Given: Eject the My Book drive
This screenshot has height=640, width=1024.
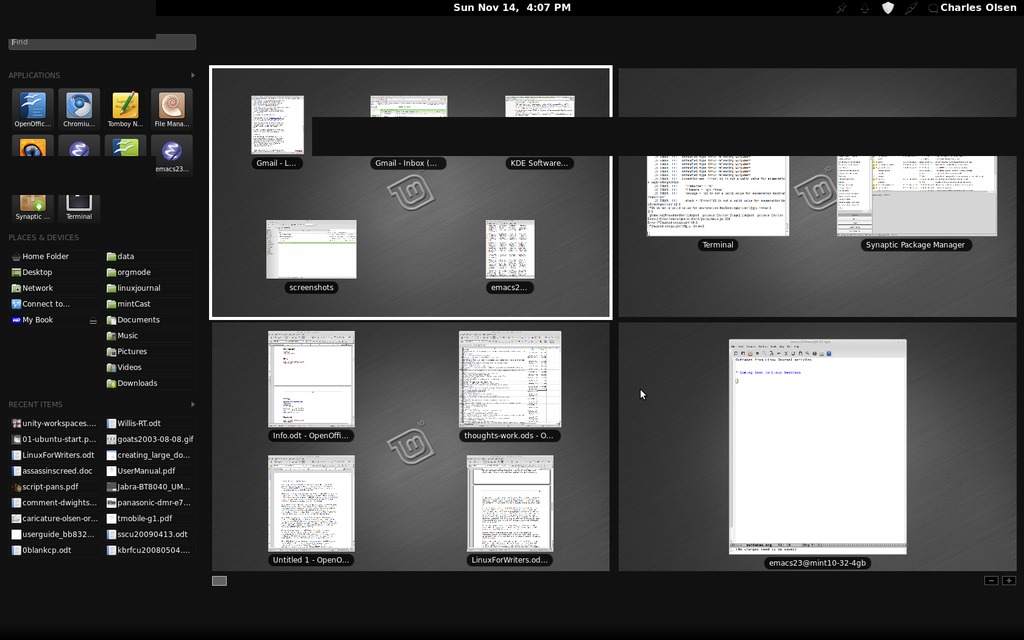Looking at the screenshot, I should tap(93, 321).
